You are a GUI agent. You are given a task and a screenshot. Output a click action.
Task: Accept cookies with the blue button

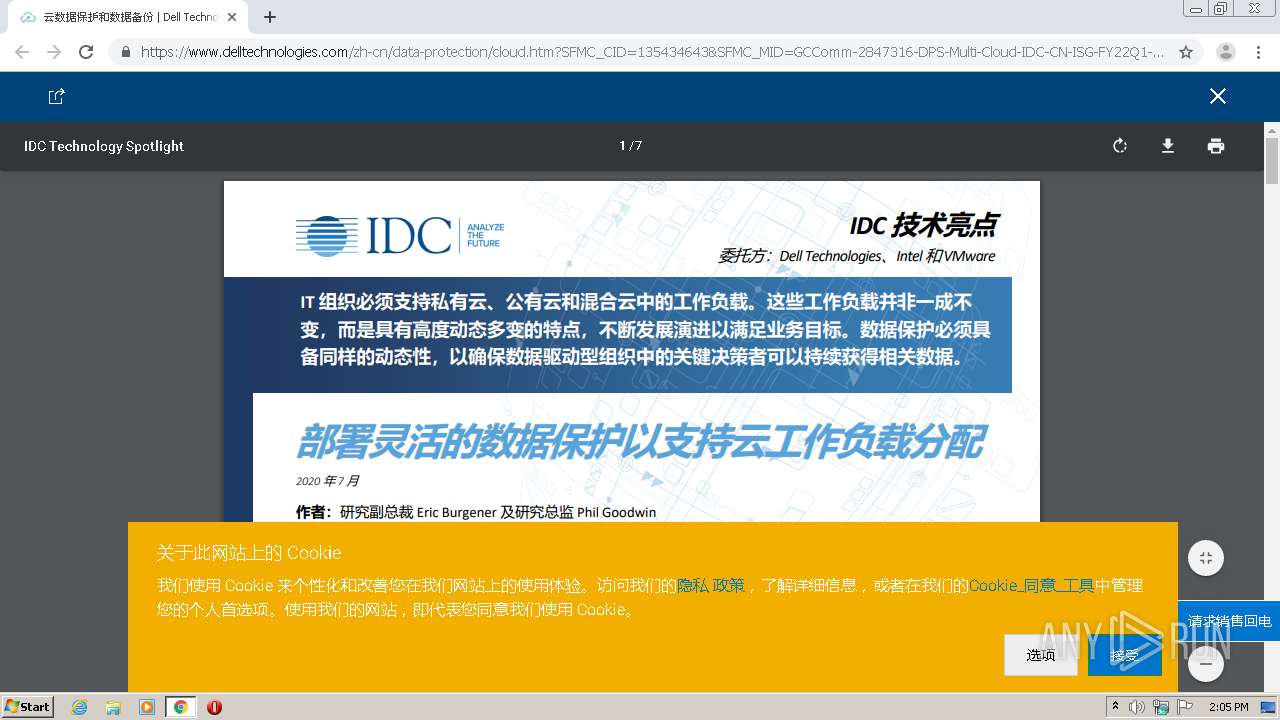click(x=1125, y=655)
